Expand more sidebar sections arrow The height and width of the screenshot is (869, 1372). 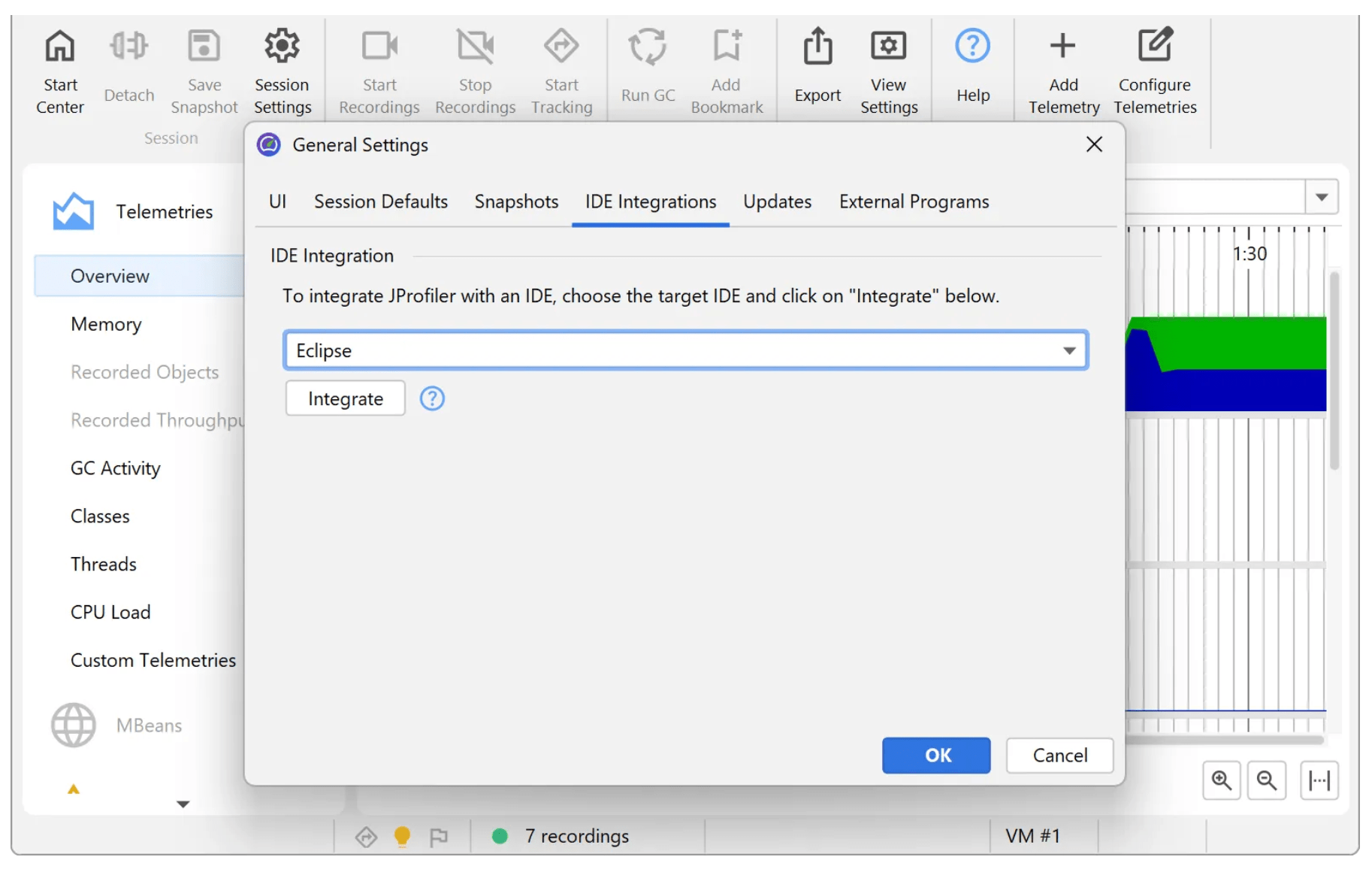183,804
